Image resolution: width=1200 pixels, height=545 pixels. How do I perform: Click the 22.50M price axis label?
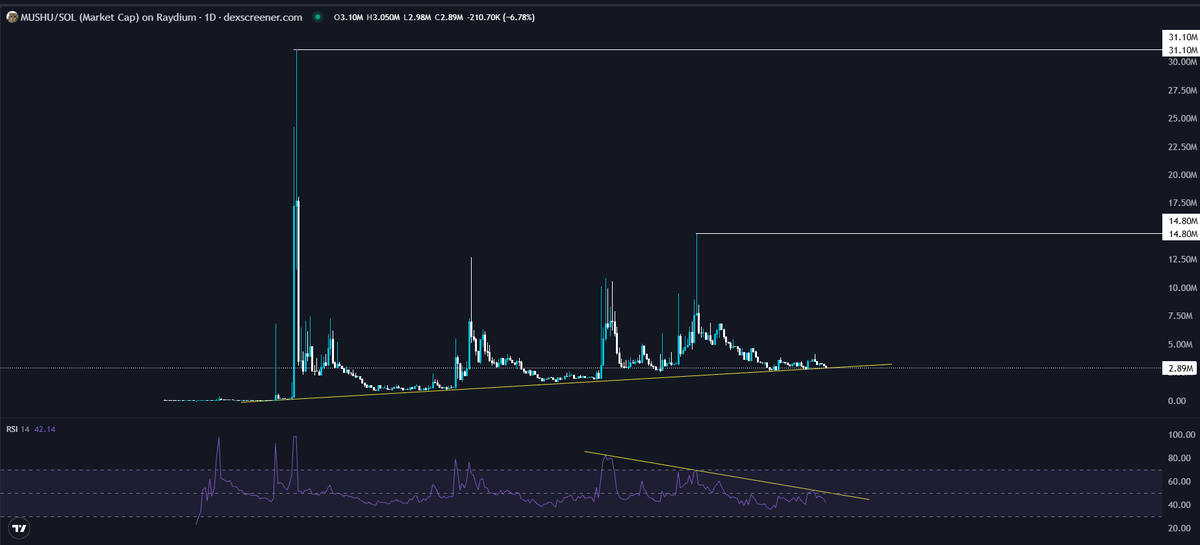(1182, 147)
